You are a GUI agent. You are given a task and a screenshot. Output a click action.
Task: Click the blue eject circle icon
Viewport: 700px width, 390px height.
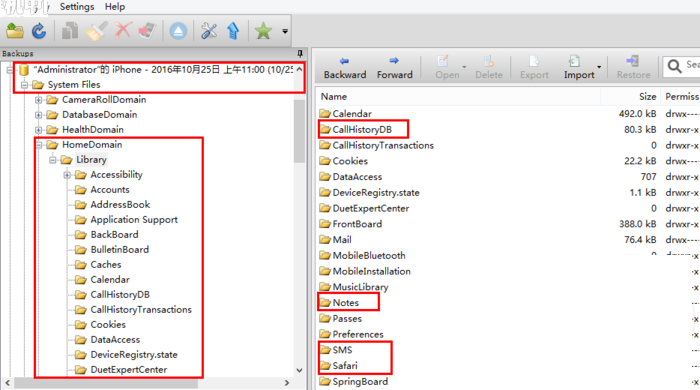click(178, 31)
